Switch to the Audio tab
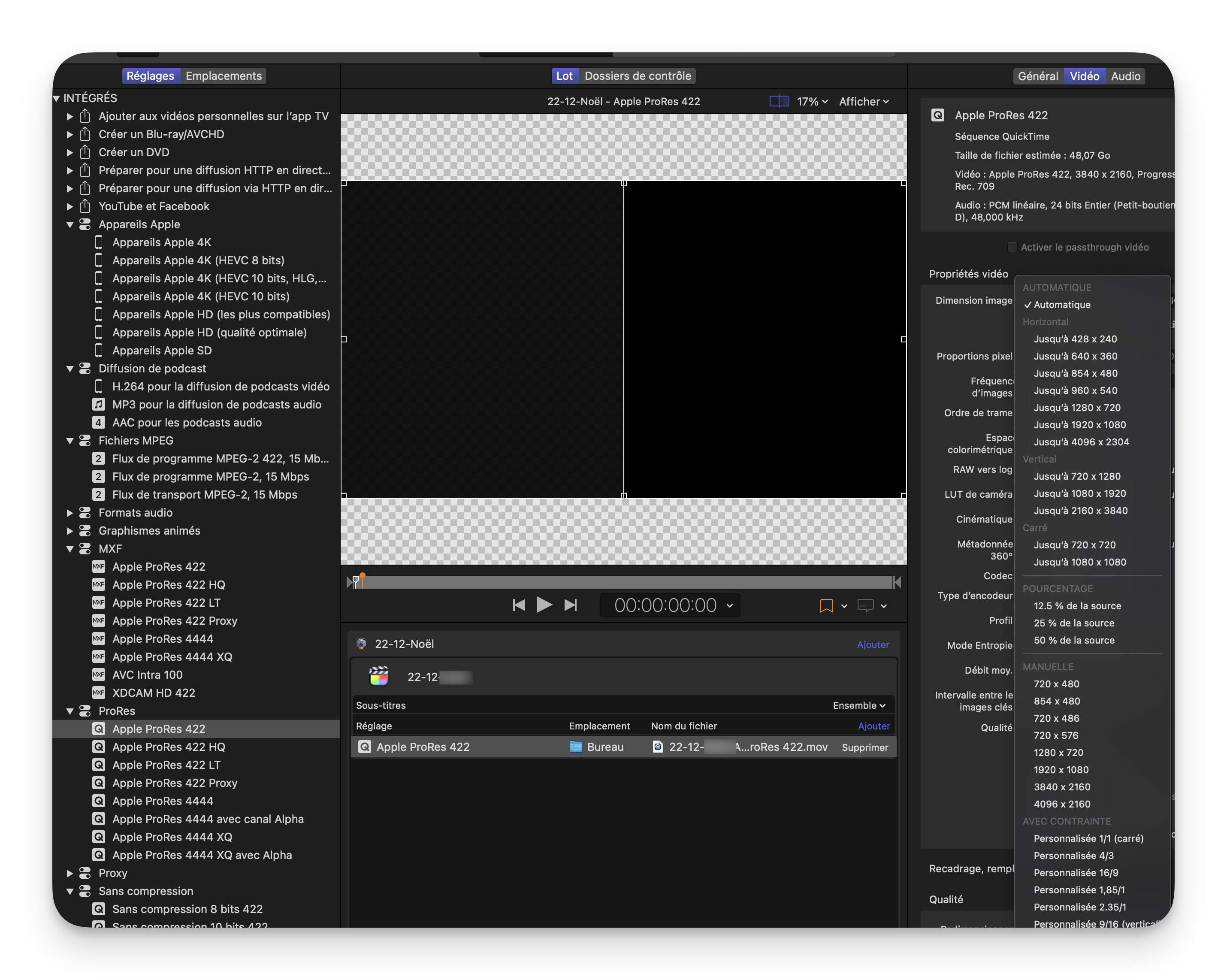1227x980 pixels. point(1125,76)
